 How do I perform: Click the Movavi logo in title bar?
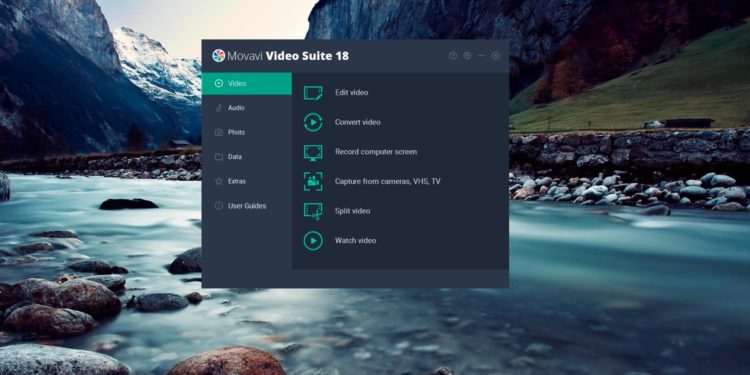coord(219,55)
